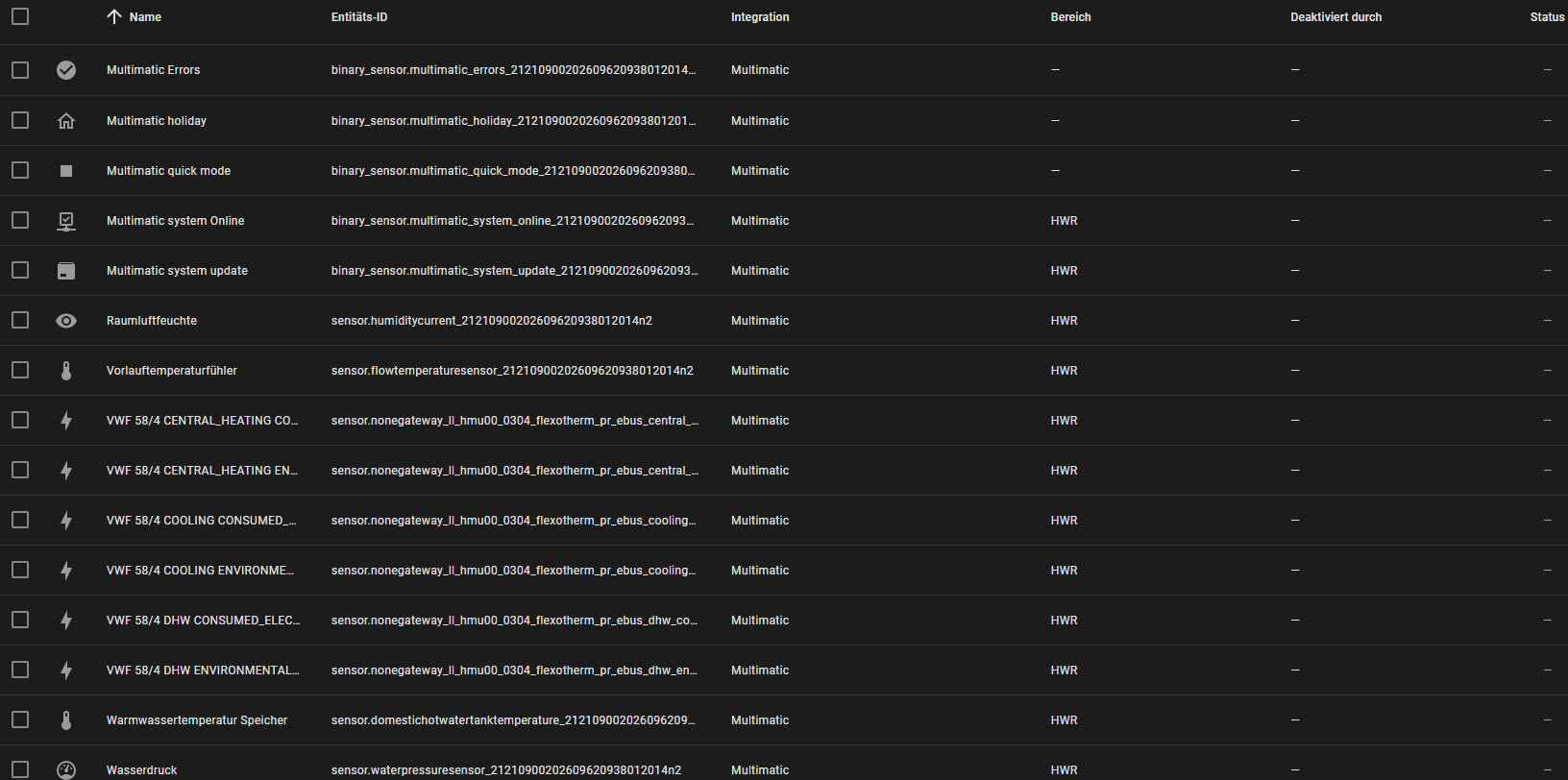Image resolution: width=1568 pixels, height=780 pixels.
Task: Tick the checkbox for Multimatic quick mode
Action: click(x=20, y=170)
